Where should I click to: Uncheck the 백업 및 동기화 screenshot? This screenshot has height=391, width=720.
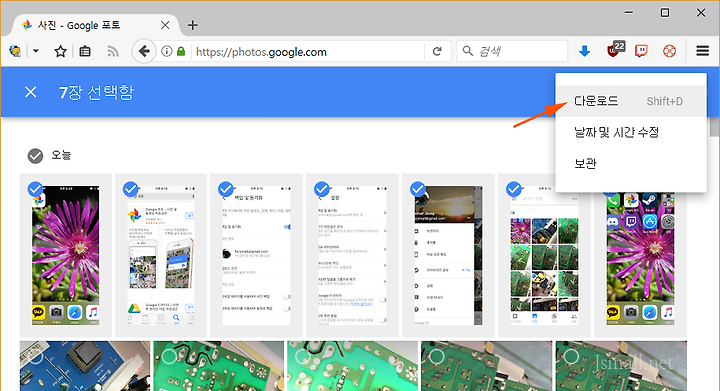[226, 189]
